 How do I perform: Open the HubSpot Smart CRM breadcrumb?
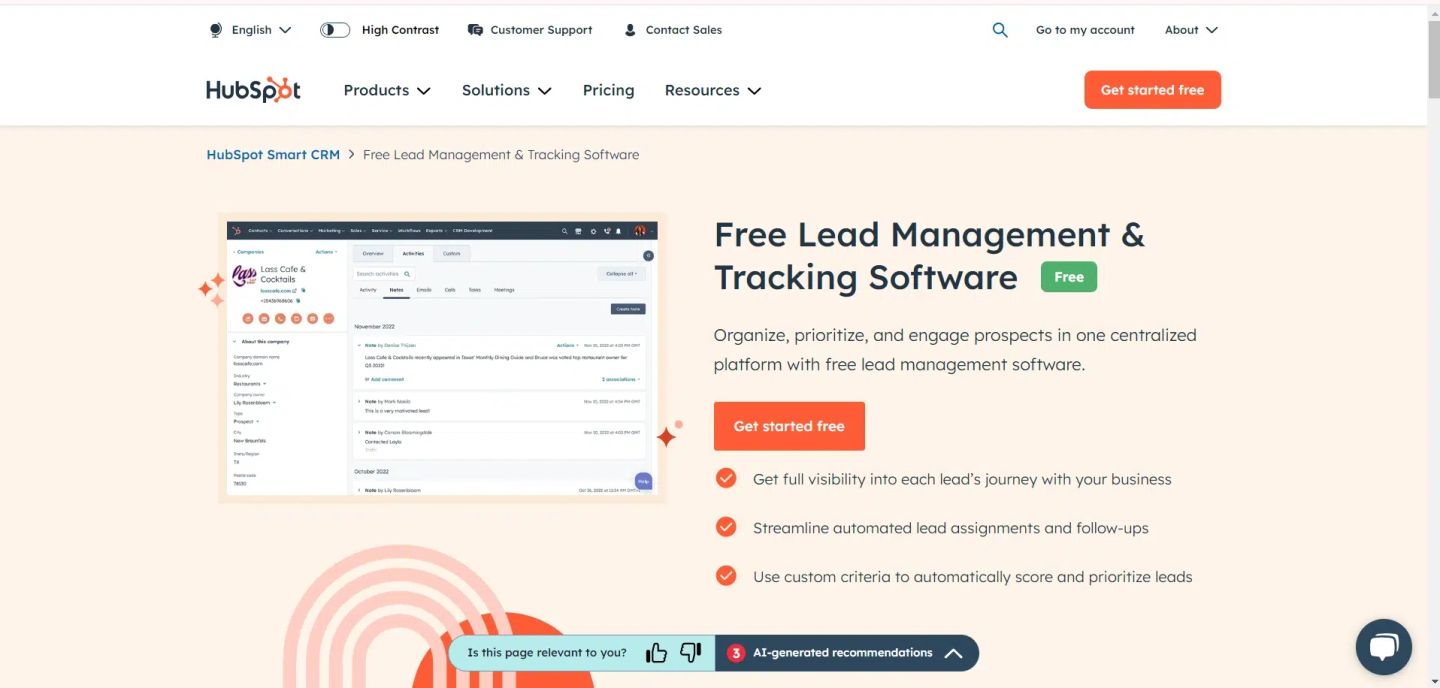tap(273, 155)
